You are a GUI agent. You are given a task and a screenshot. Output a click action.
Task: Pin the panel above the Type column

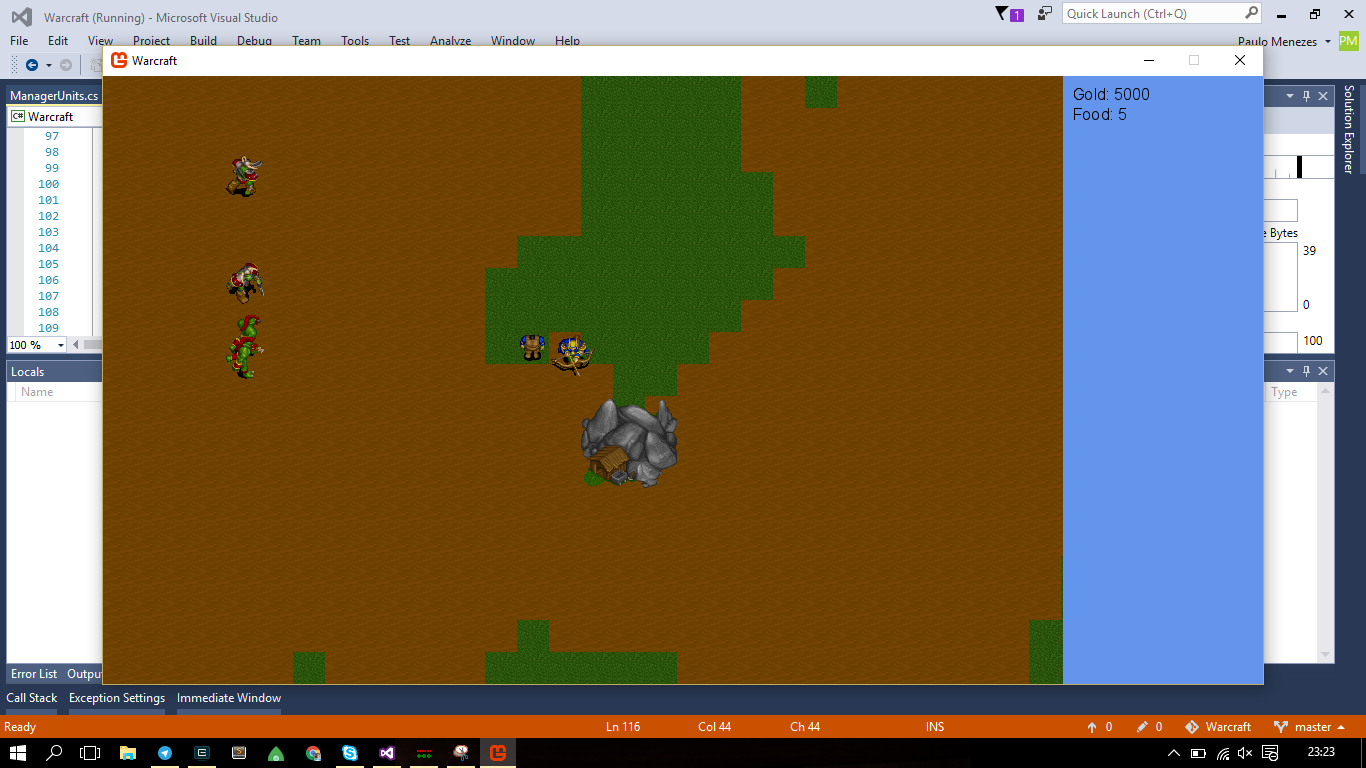[1306, 371]
